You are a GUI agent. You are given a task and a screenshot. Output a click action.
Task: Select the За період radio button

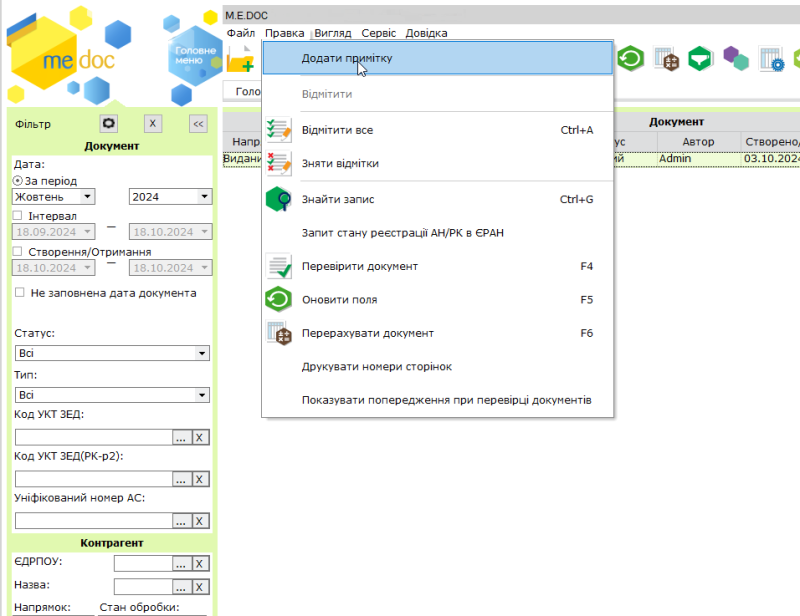coord(17,181)
